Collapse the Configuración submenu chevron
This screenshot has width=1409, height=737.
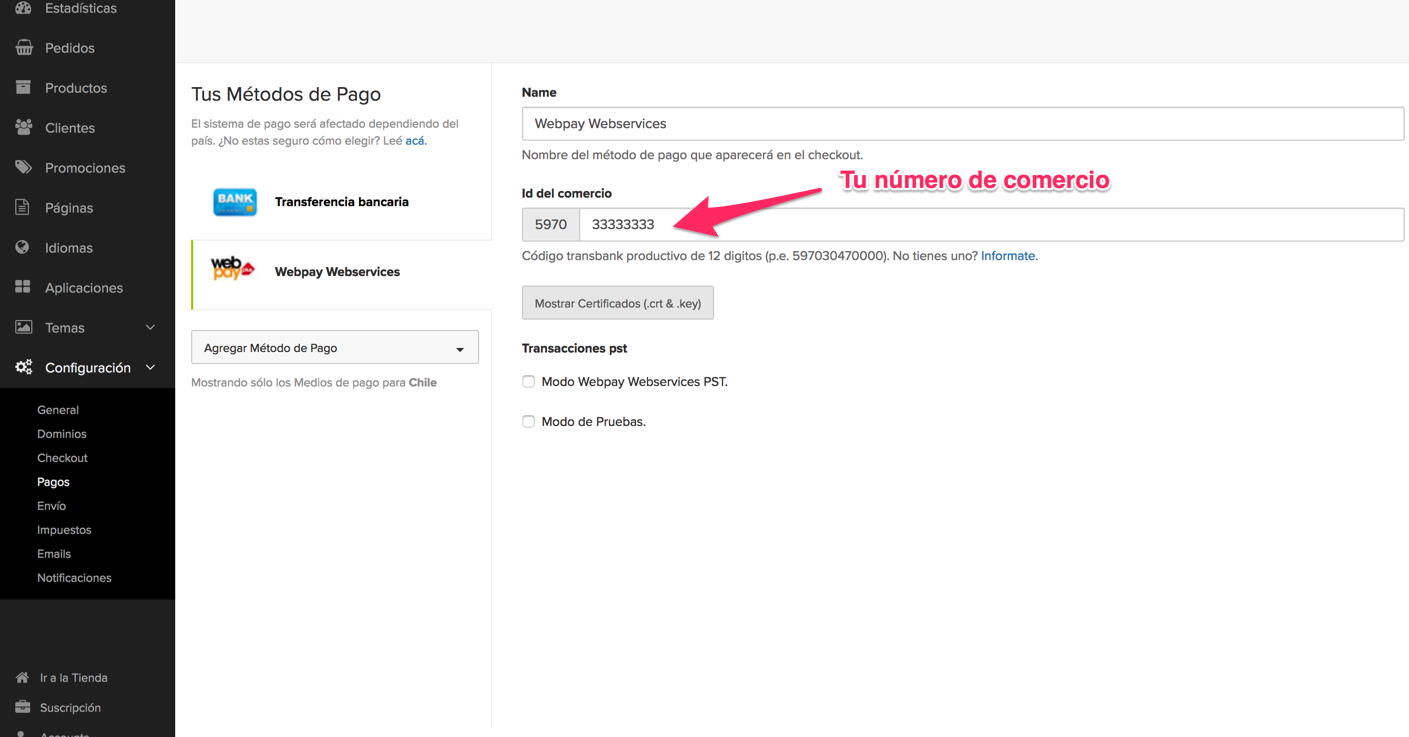click(x=151, y=368)
